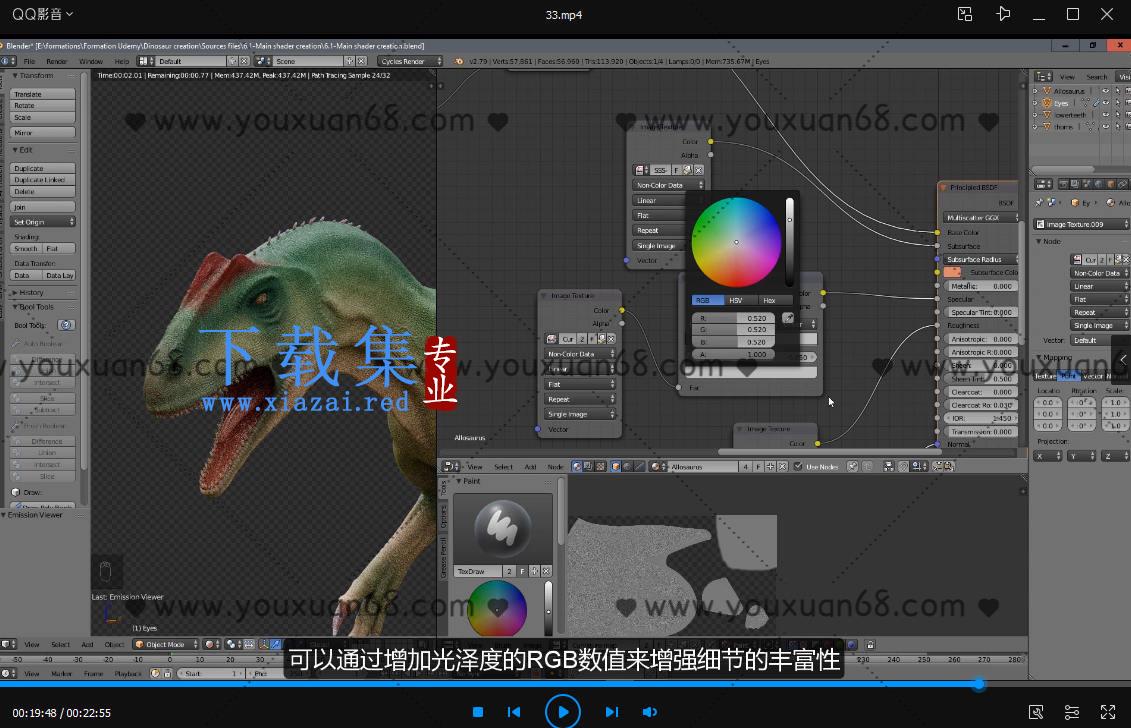
Task: Click the video progress bar handle
Action: [979, 684]
